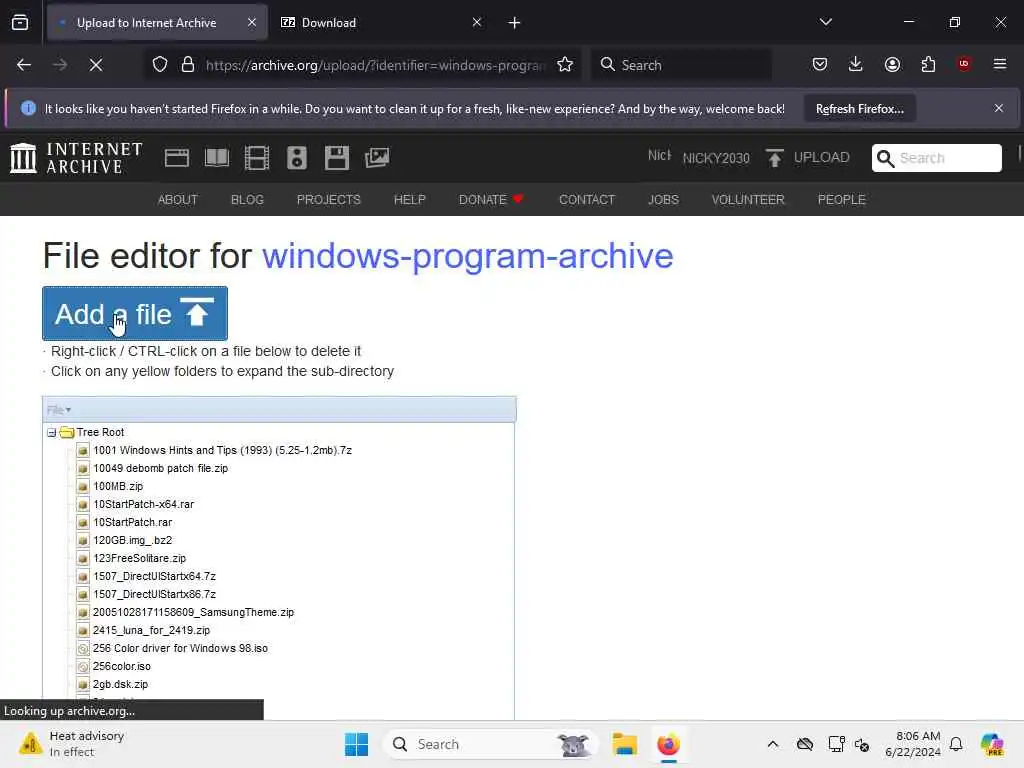
Task: Click the Upload arrow icon in header
Action: [x=775, y=158]
